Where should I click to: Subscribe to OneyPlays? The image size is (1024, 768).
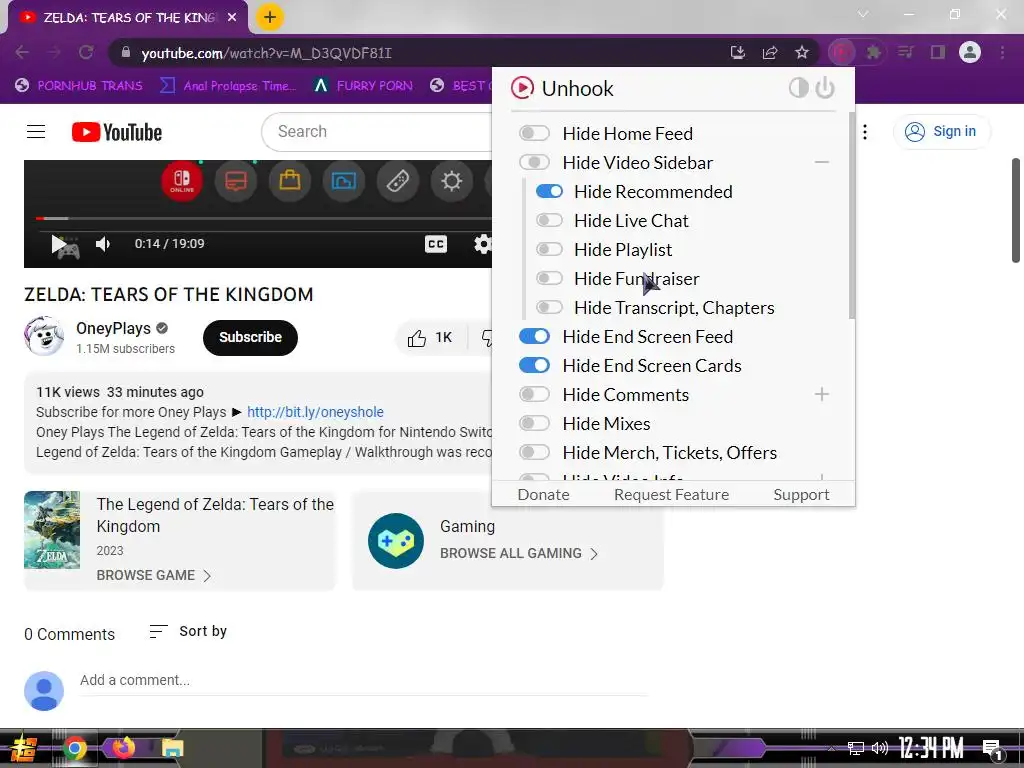pos(250,338)
